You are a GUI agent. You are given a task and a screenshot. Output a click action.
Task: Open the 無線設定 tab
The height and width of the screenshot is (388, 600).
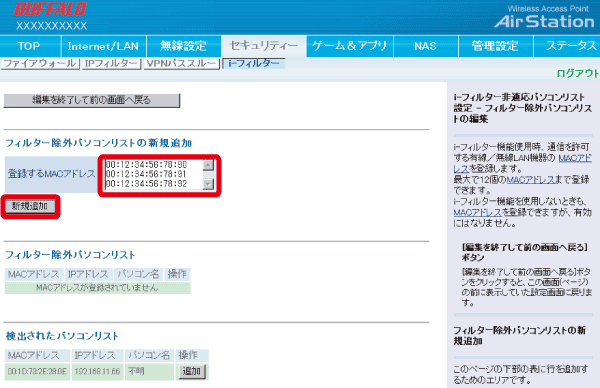(x=184, y=46)
